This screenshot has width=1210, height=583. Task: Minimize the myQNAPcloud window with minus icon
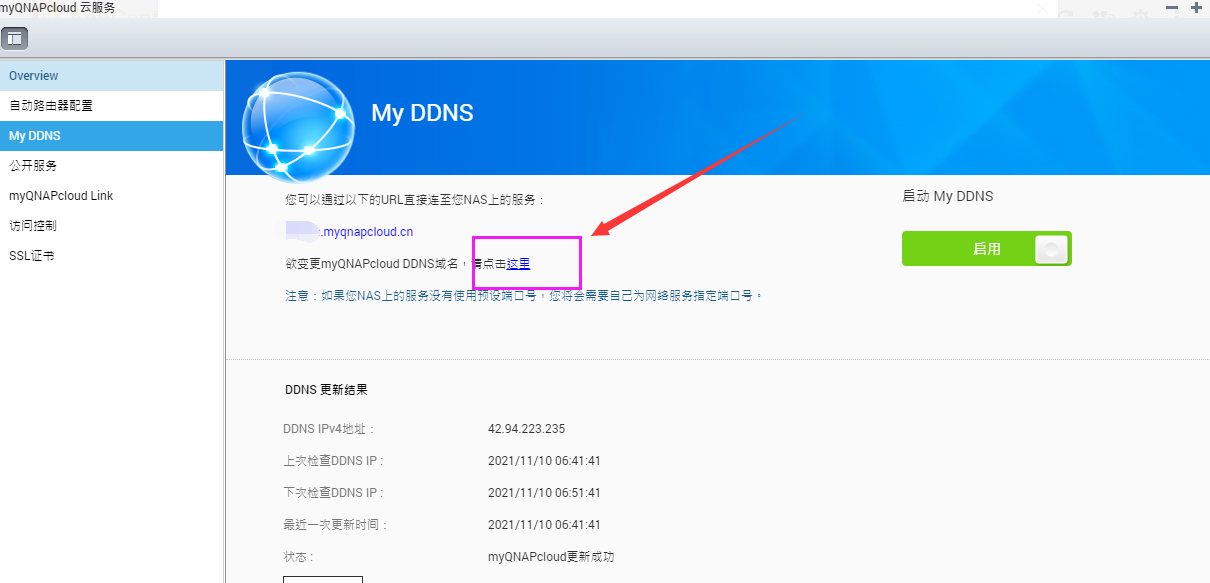click(1172, 6)
